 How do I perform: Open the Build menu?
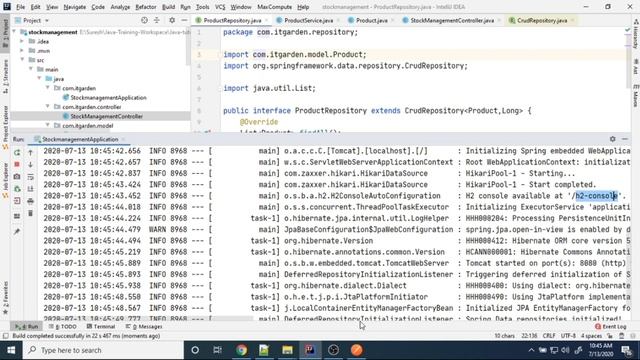tap(168, 7)
